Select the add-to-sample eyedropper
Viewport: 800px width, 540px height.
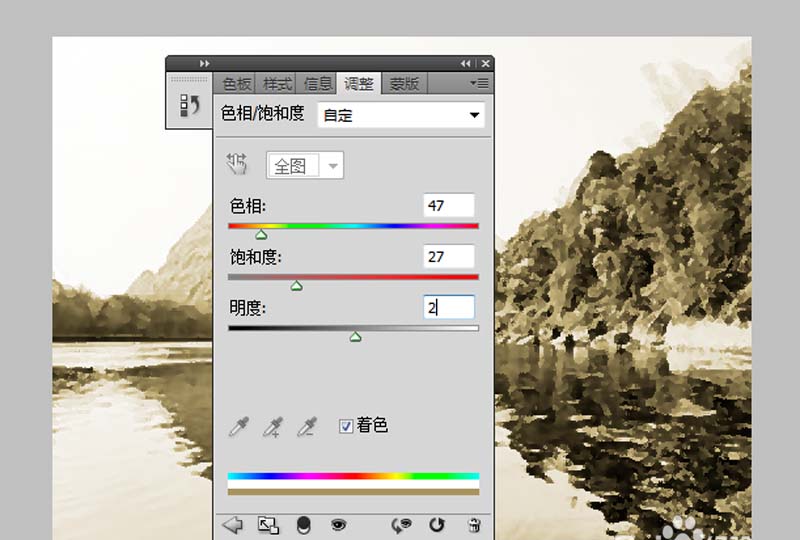272,427
